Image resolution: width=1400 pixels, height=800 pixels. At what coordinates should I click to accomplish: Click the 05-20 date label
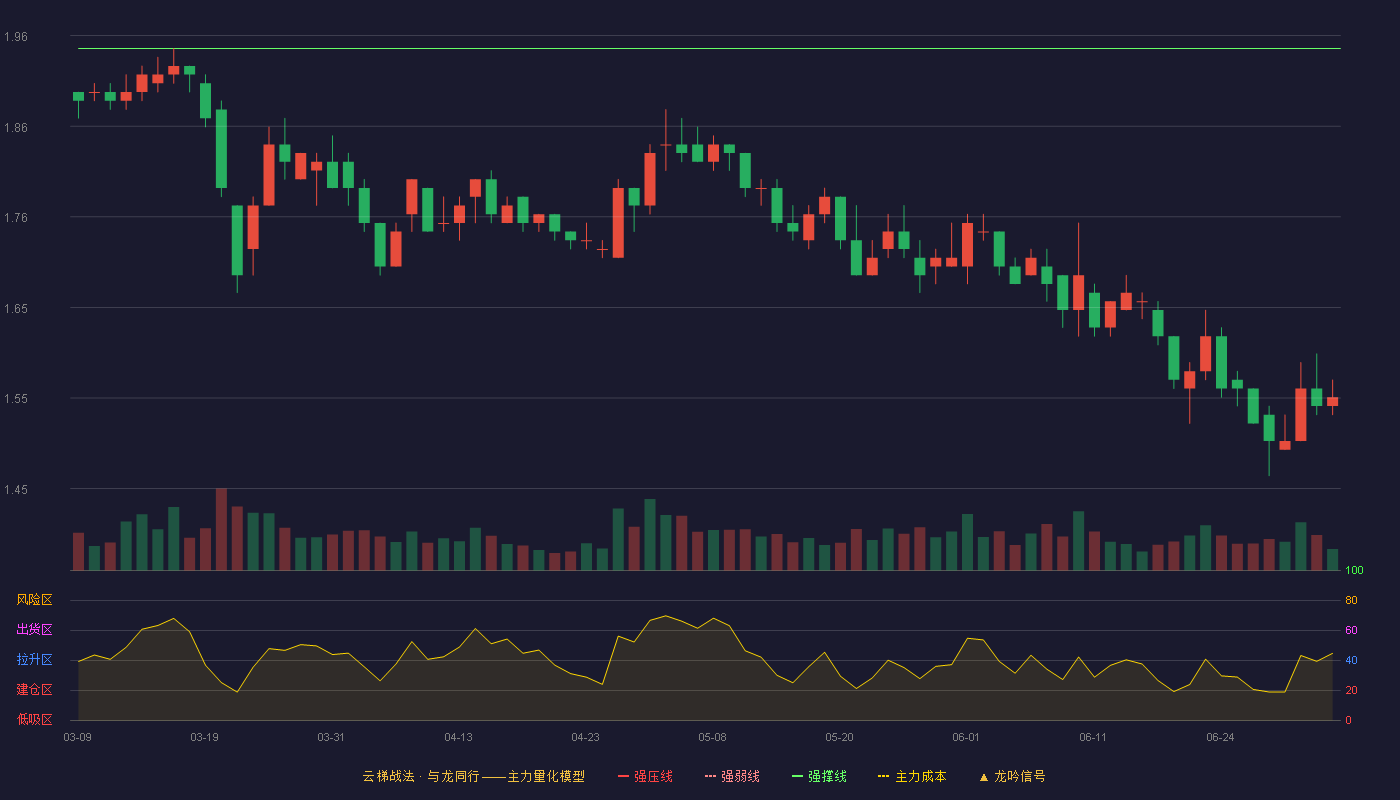pos(840,737)
